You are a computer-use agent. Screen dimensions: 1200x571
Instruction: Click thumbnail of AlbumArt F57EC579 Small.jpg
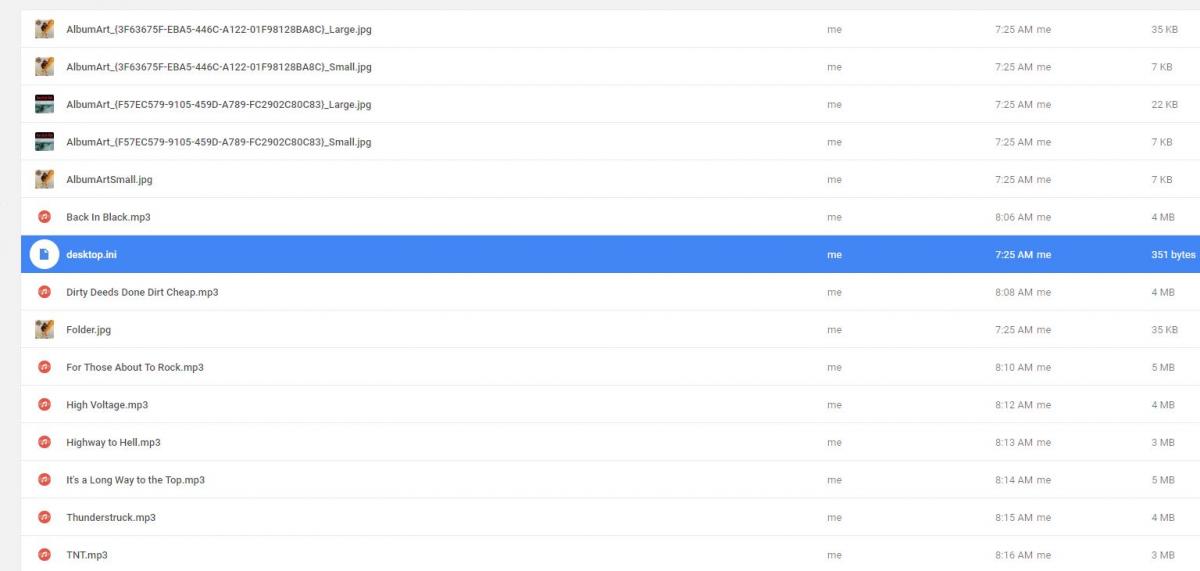(x=44, y=142)
